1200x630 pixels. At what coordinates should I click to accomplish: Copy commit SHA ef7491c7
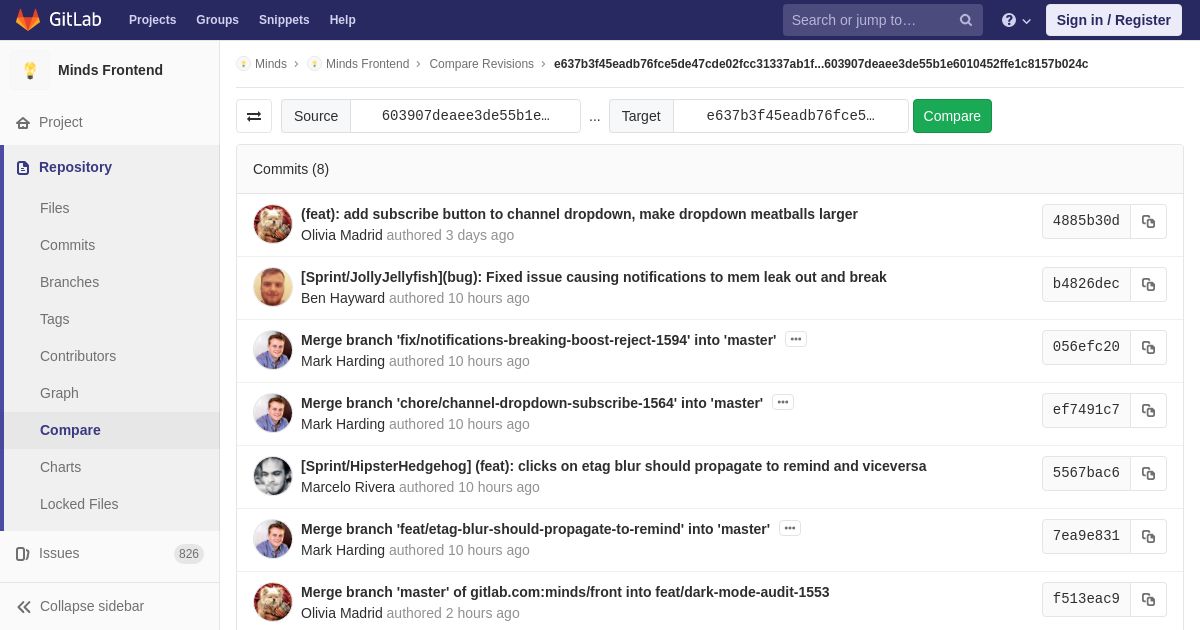click(x=1149, y=410)
